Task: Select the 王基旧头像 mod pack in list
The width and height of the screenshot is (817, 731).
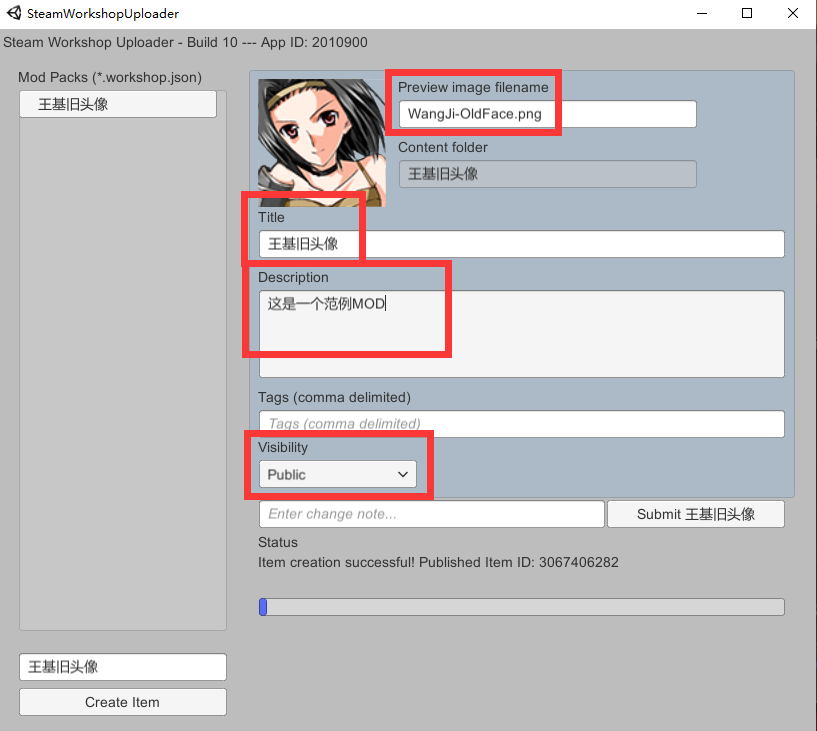Action: coord(118,104)
